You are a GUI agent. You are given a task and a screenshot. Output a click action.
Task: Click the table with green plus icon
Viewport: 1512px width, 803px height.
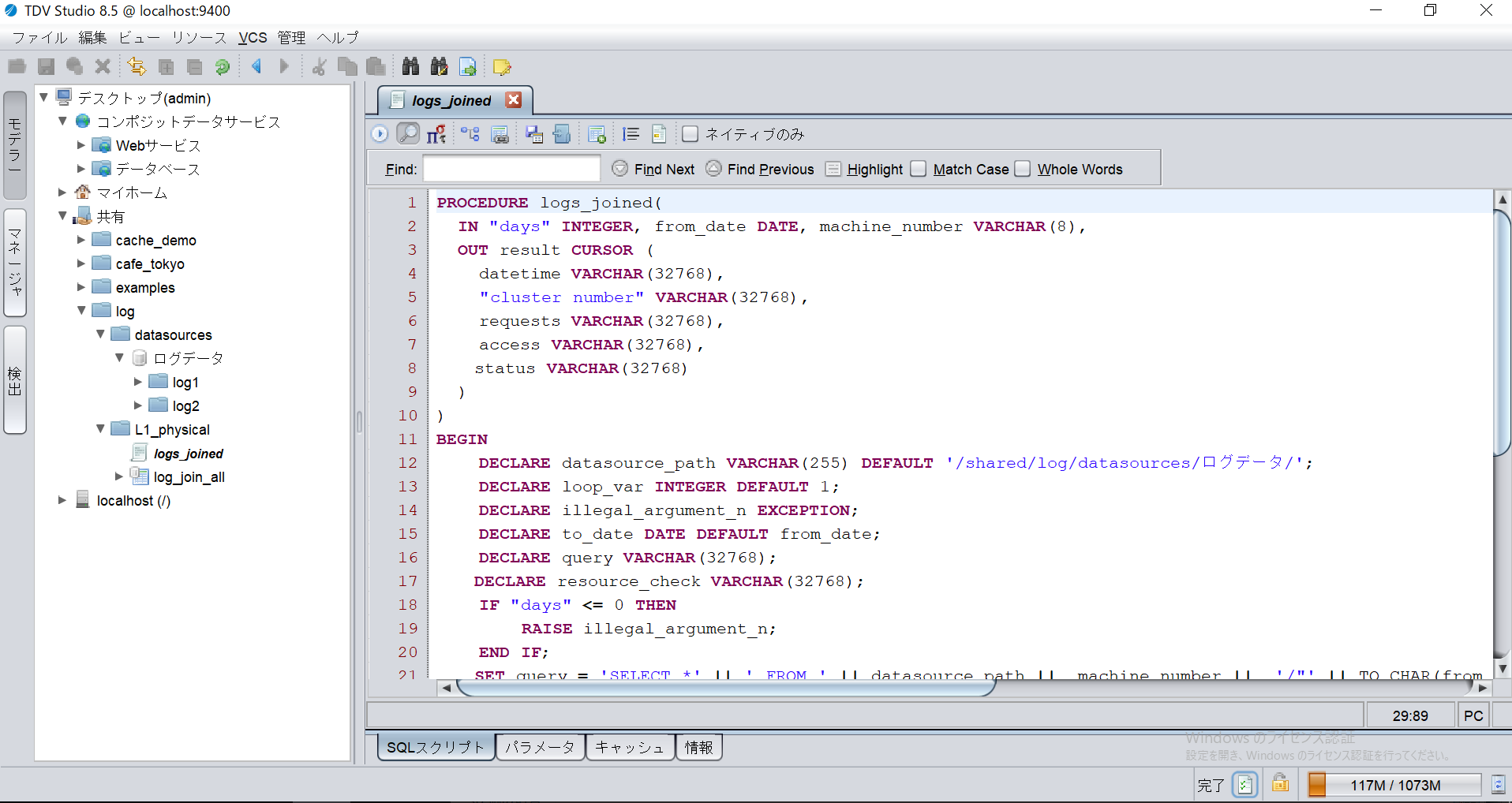[x=597, y=134]
